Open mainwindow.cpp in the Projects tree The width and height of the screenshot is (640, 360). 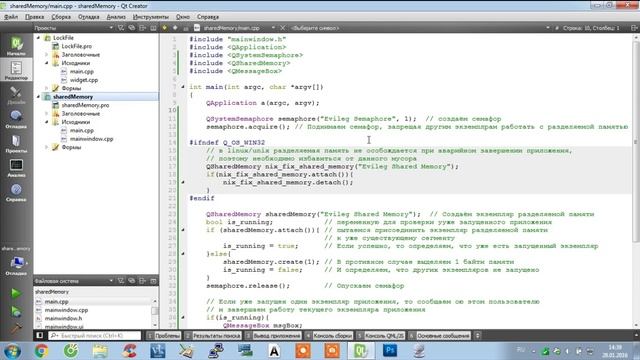pos(91,139)
